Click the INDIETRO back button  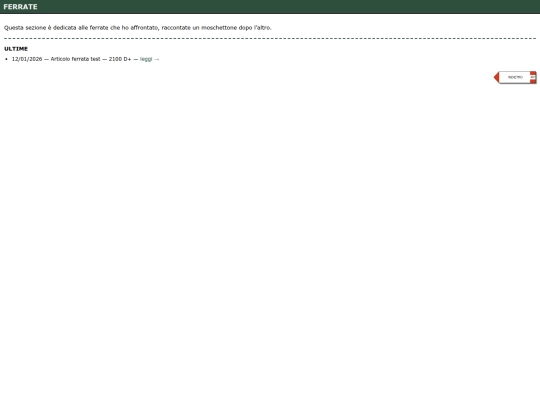pyautogui.click(x=515, y=77)
